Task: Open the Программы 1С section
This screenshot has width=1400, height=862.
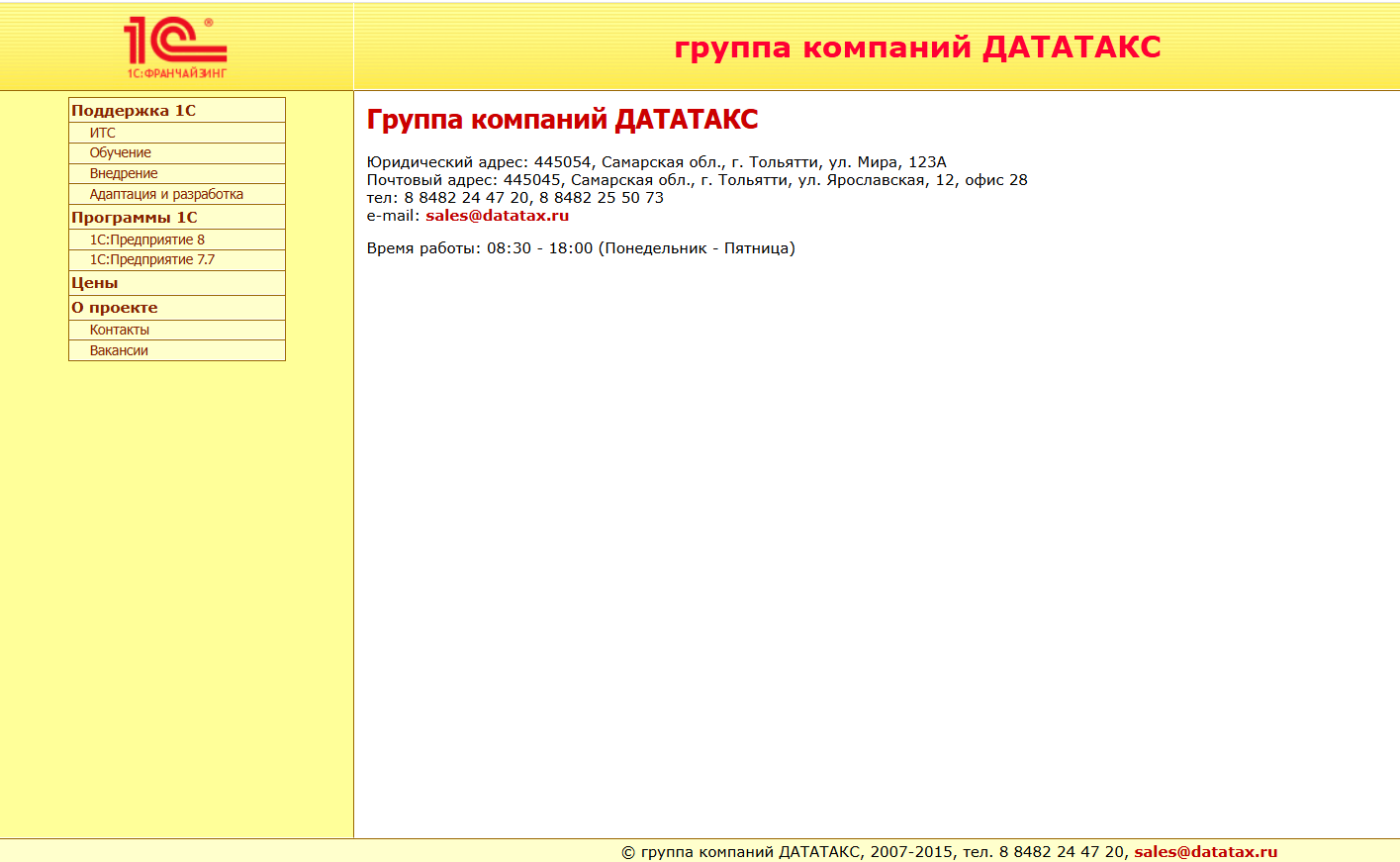Action: coord(135,218)
